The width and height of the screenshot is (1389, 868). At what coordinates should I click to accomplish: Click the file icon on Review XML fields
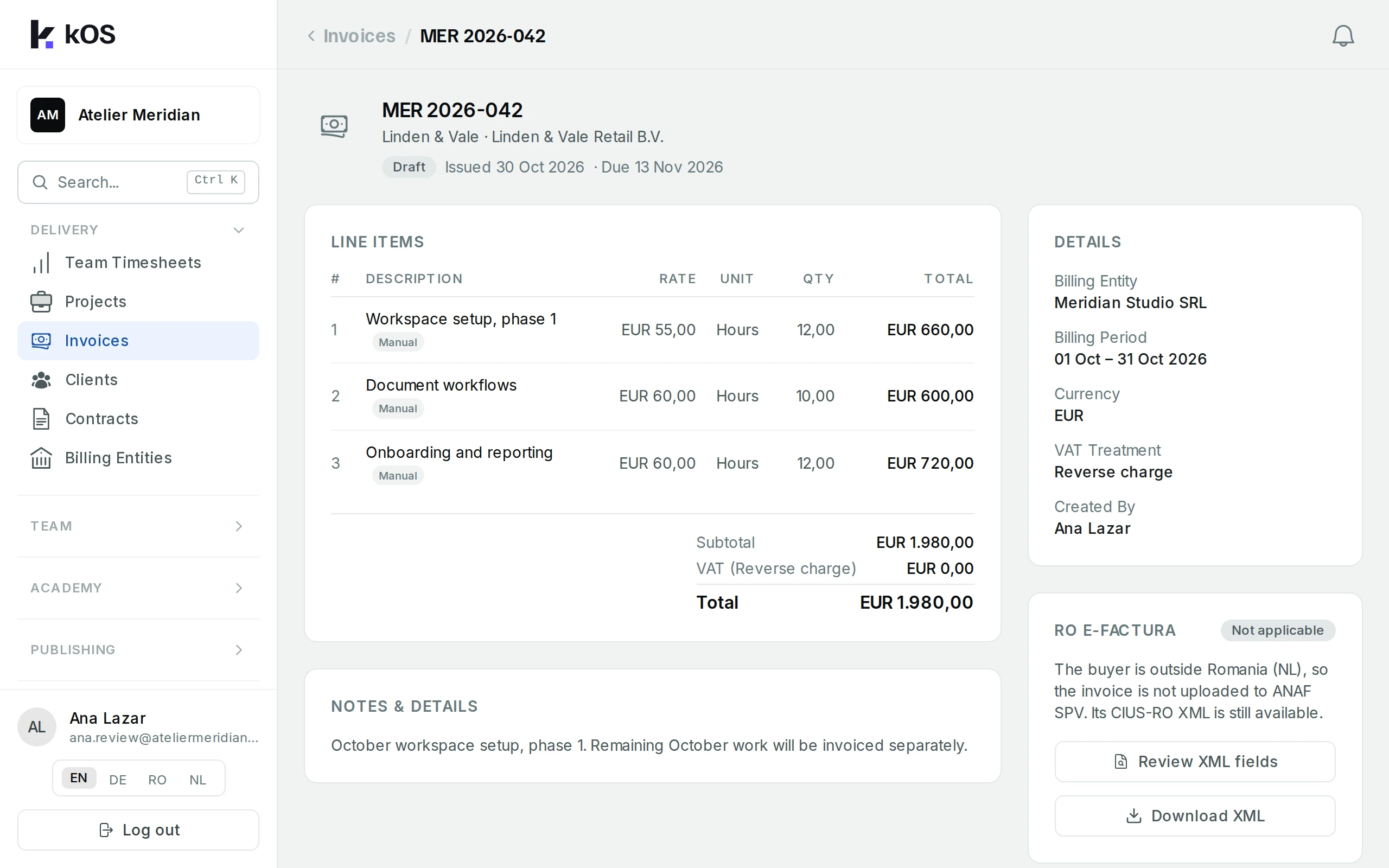[x=1120, y=761]
